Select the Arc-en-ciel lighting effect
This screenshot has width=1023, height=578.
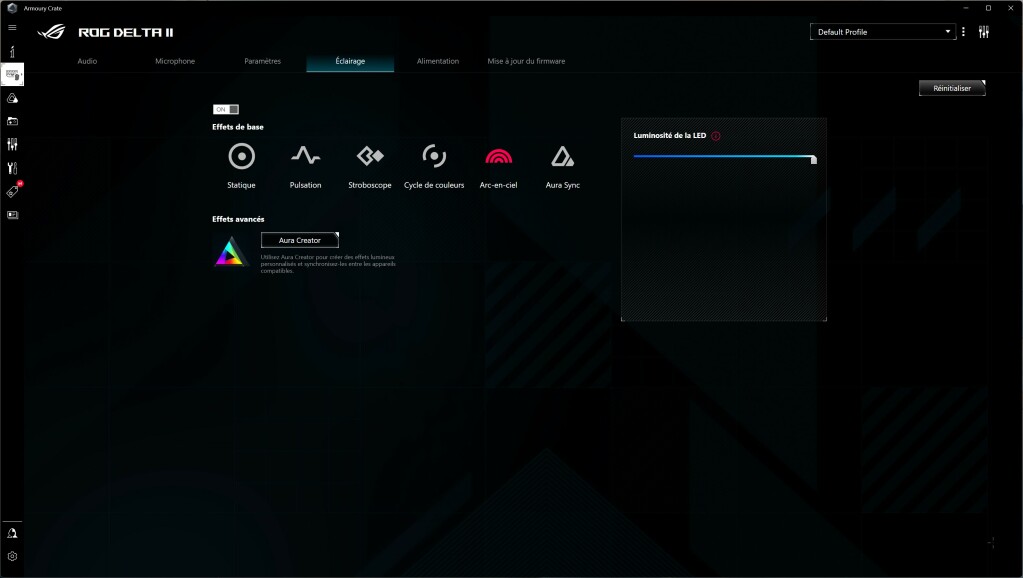(498, 166)
